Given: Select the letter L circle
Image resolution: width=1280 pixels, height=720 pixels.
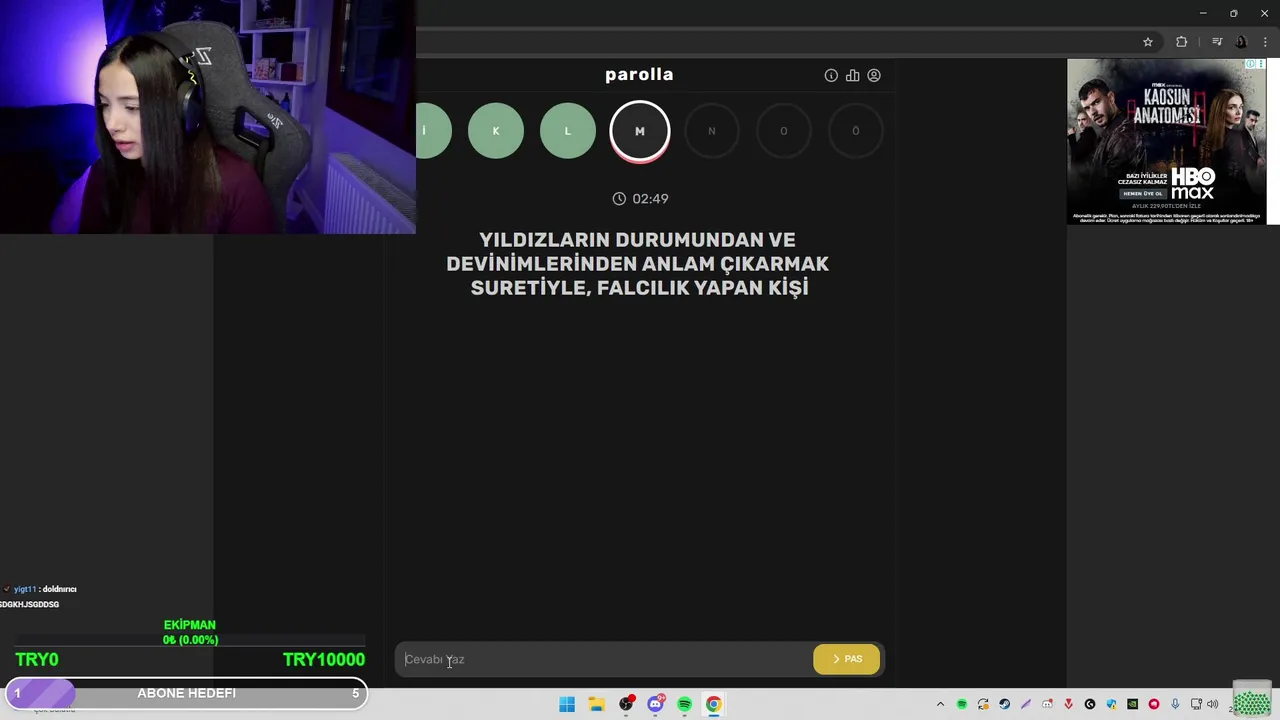Looking at the screenshot, I should coord(568,131).
